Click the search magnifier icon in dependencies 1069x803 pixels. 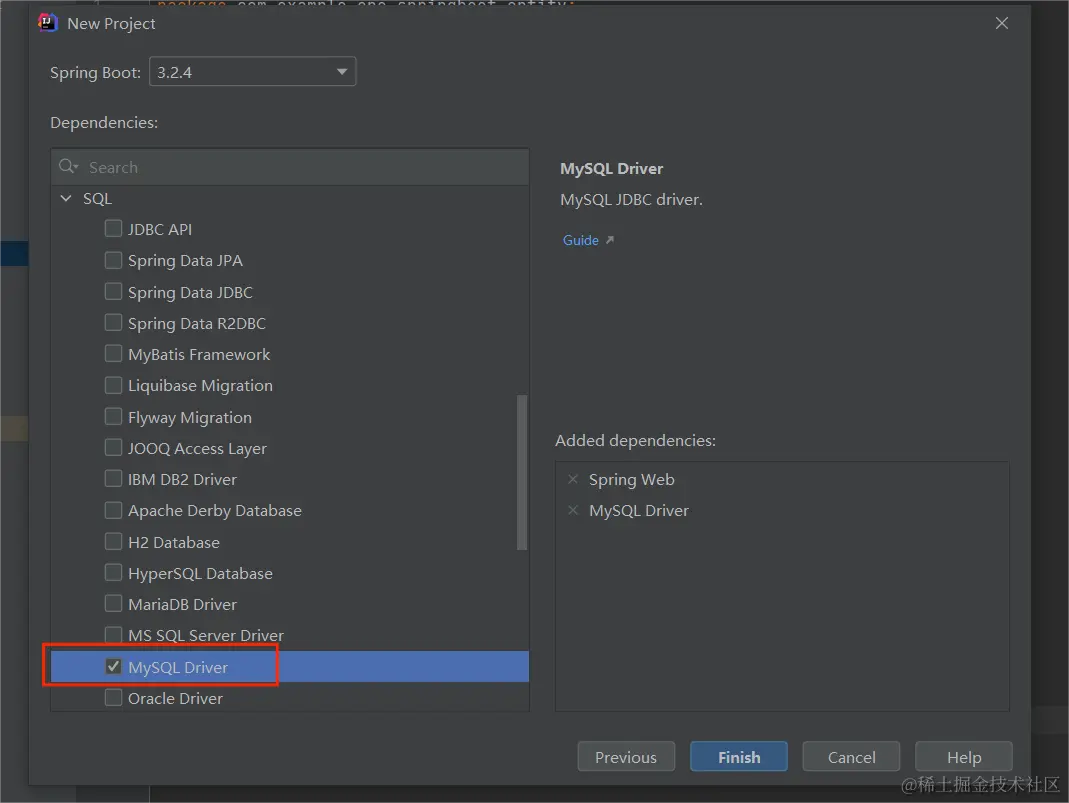click(67, 167)
